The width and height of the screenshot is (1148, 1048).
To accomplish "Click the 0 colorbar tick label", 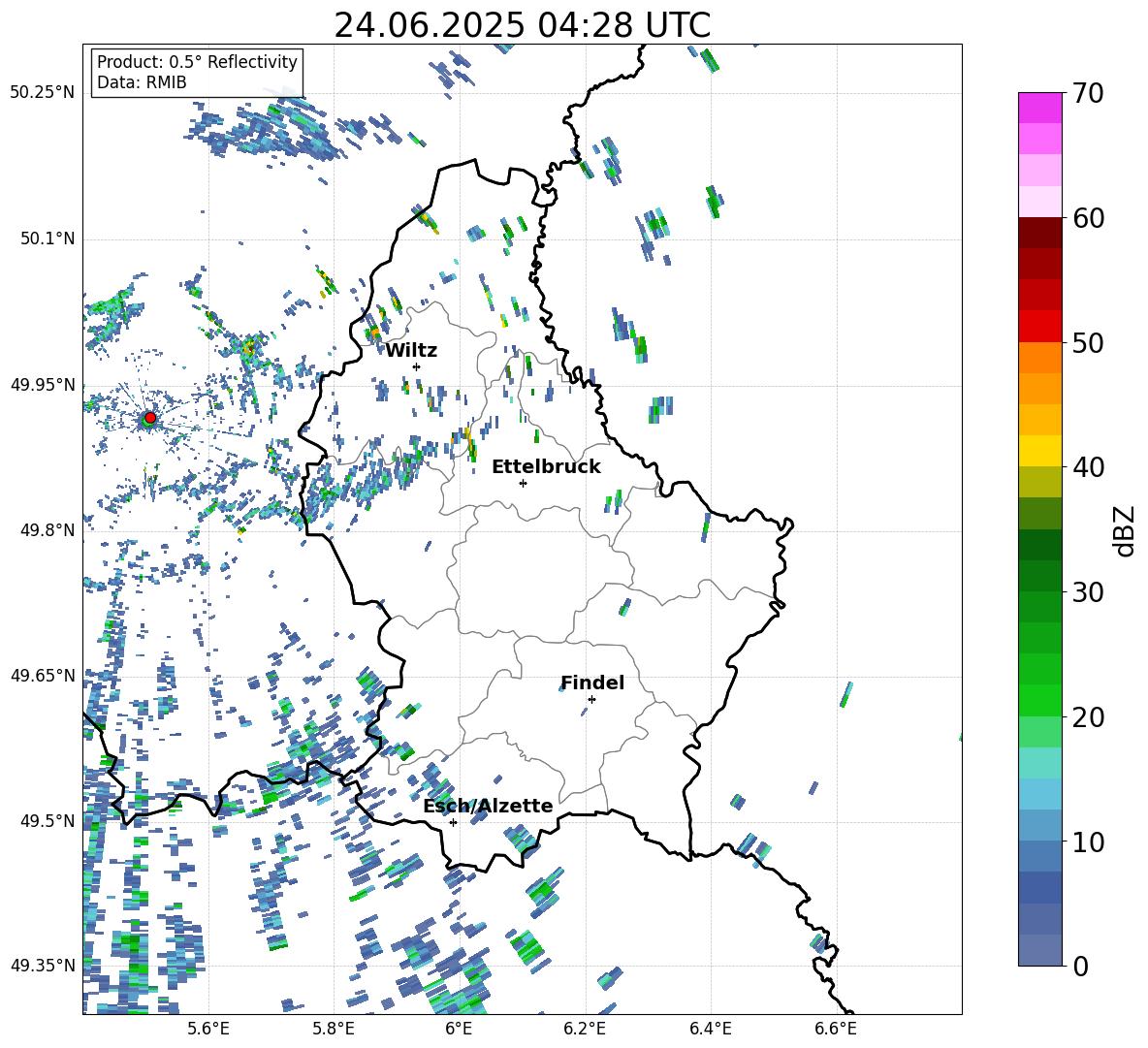I will [1080, 966].
